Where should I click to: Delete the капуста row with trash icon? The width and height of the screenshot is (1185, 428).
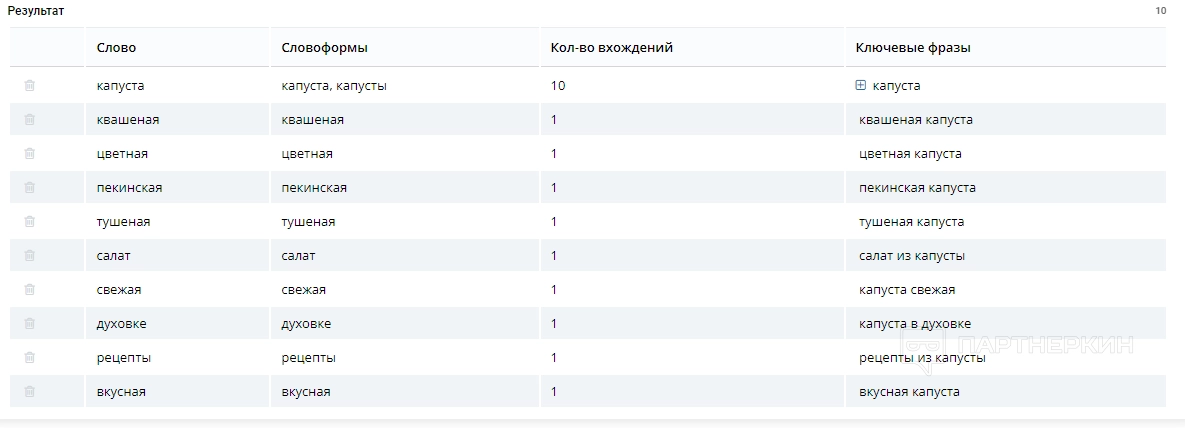(30, 86)
